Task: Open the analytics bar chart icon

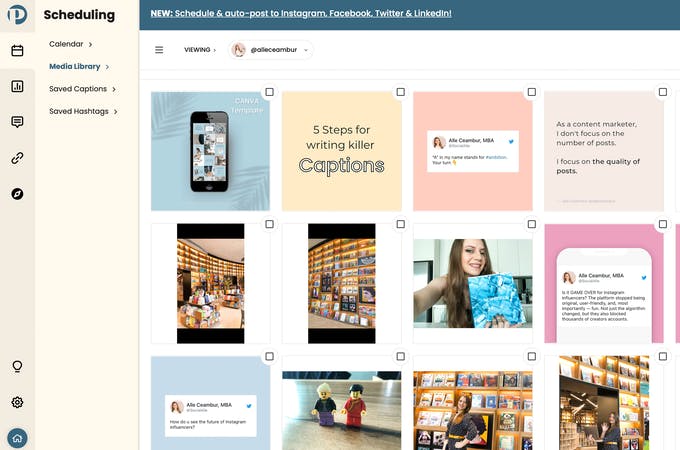Action: pos(17,86)
